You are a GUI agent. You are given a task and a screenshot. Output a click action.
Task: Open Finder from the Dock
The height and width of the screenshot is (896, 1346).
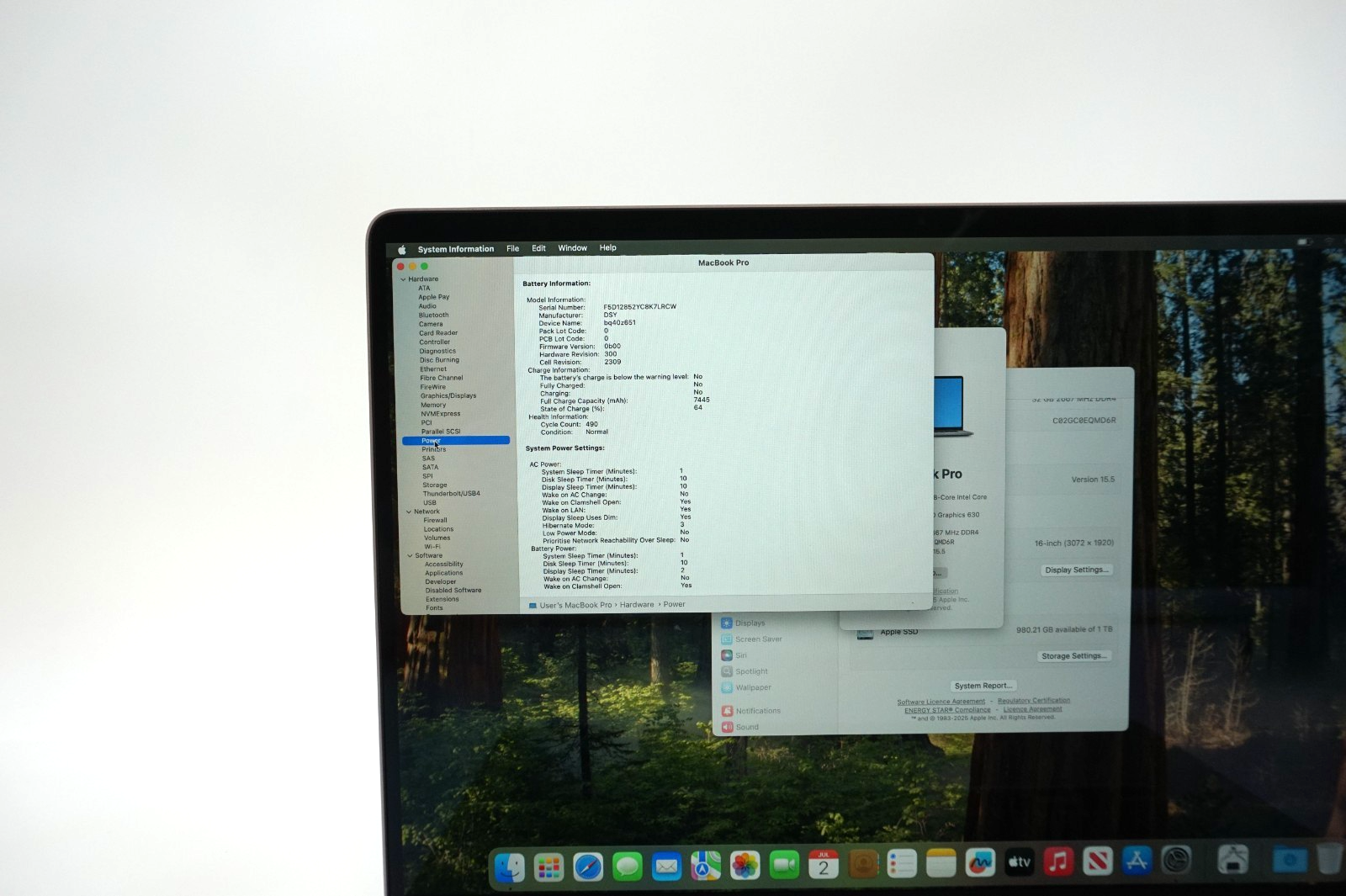pos(510,867)
